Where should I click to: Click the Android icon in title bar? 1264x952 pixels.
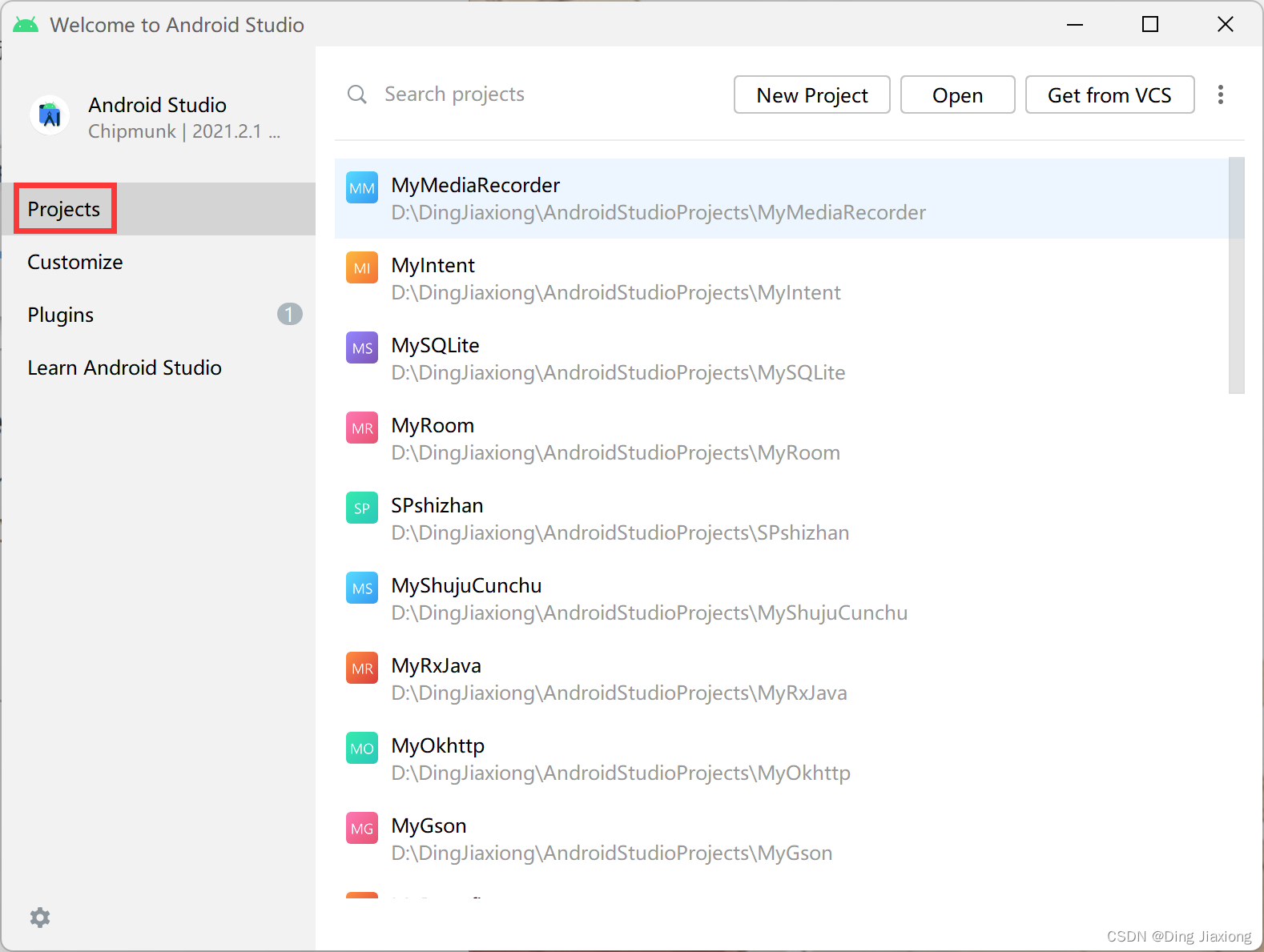26,25
